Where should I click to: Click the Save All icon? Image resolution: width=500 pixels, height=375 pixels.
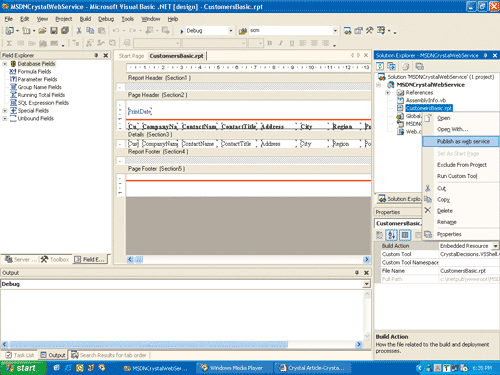point(65,31)
